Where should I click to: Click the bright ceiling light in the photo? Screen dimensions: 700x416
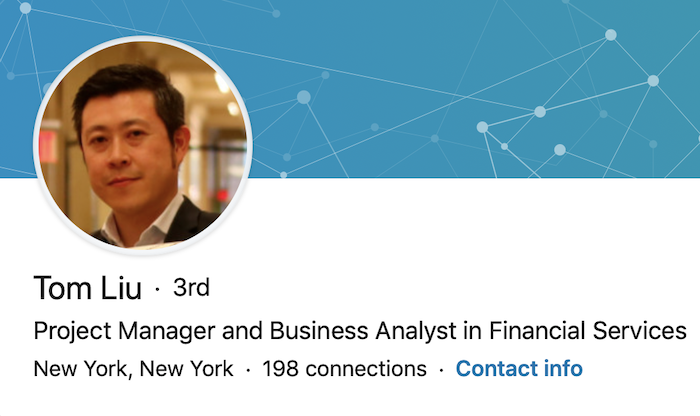coord(222,83)
